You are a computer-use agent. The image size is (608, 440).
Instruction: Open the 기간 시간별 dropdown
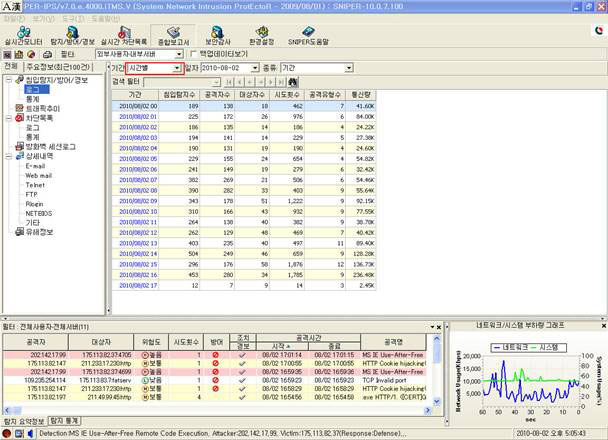click(177, 68)
